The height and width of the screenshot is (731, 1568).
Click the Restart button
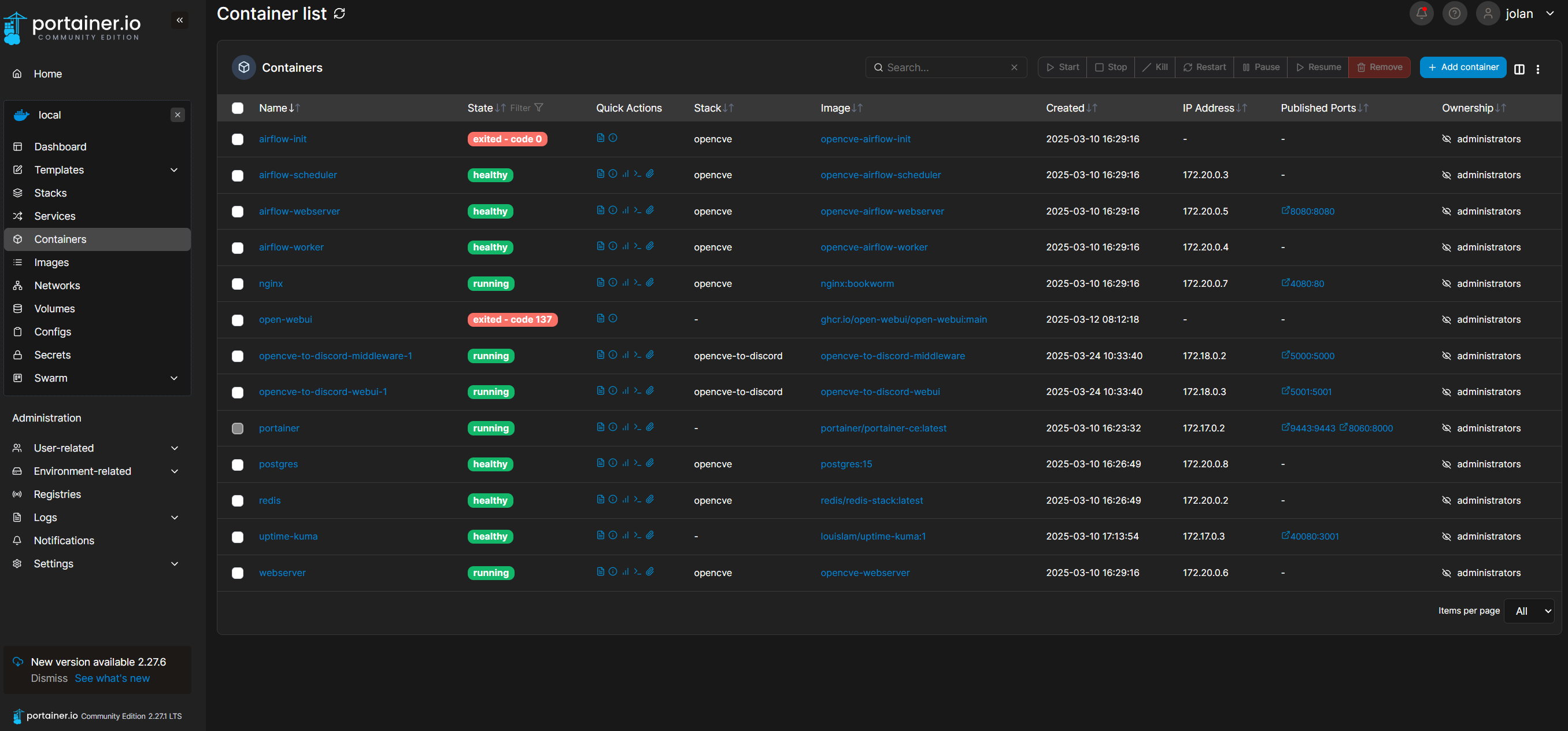1204,67
